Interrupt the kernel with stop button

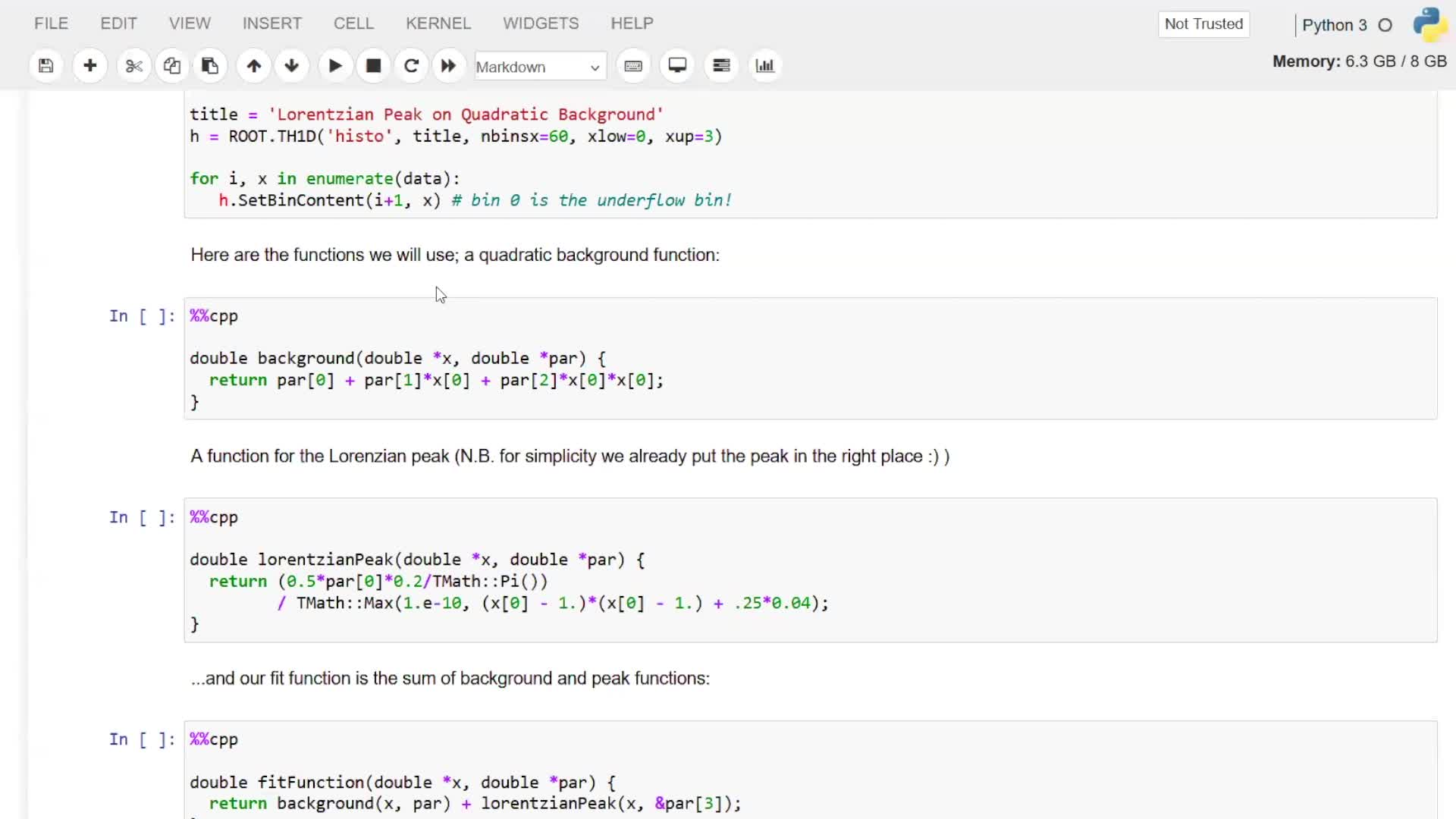pos(373,66)
